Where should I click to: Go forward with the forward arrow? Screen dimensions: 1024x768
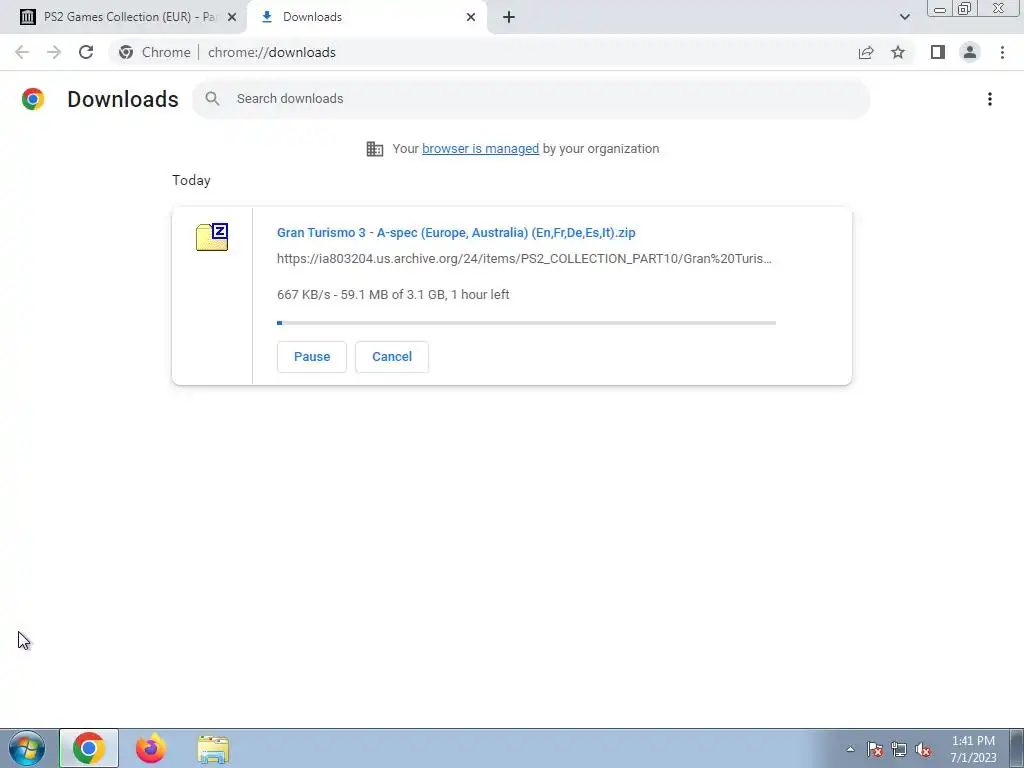click(54, 52)
